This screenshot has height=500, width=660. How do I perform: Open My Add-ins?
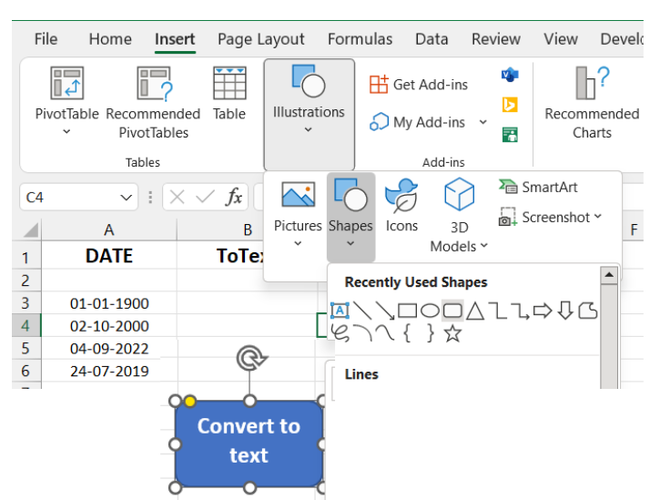(418, 122)
